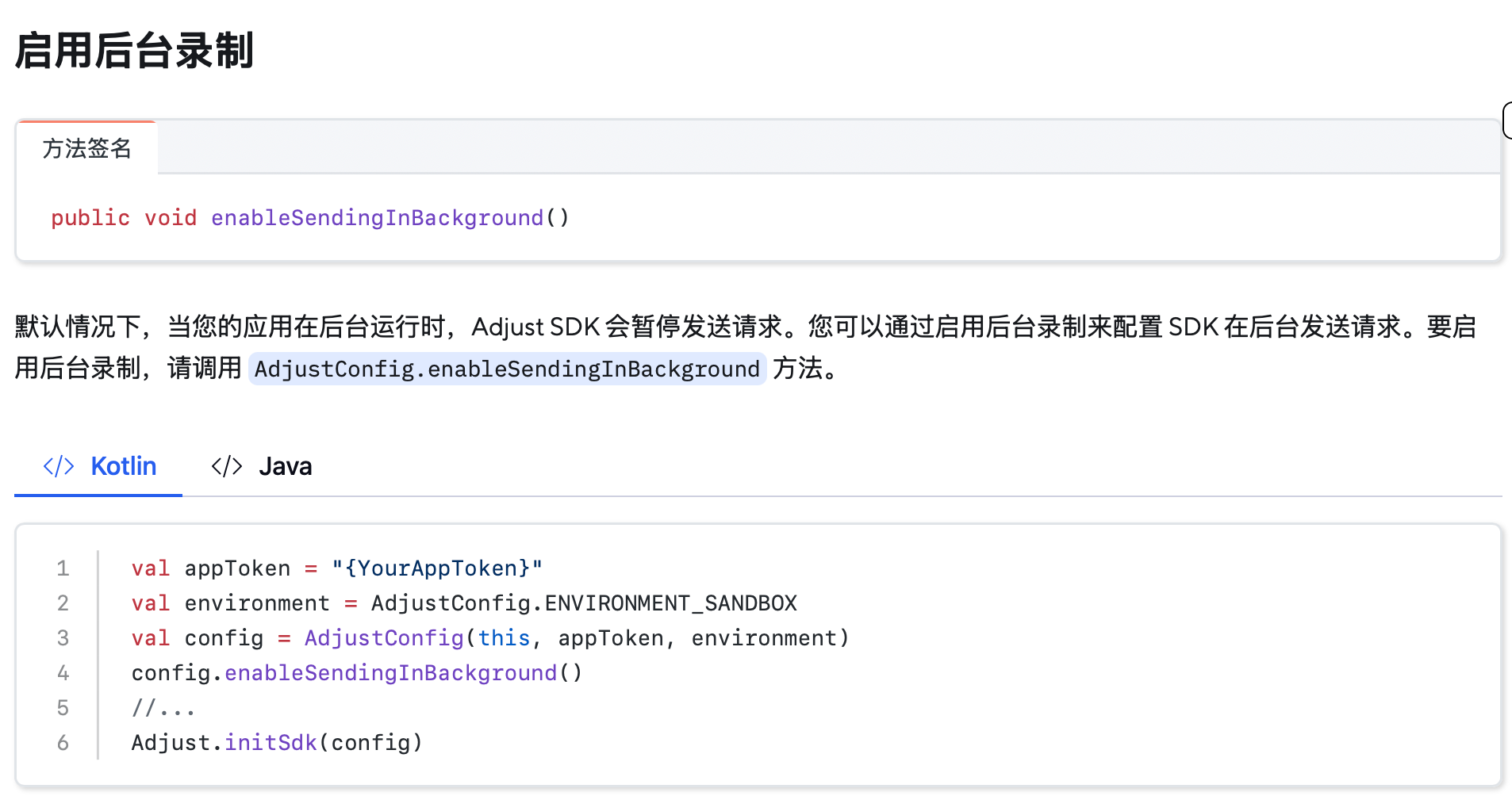This screenshot has width=1512, height=796.
Task: Switch to the Java code tab
Action: 285,466
